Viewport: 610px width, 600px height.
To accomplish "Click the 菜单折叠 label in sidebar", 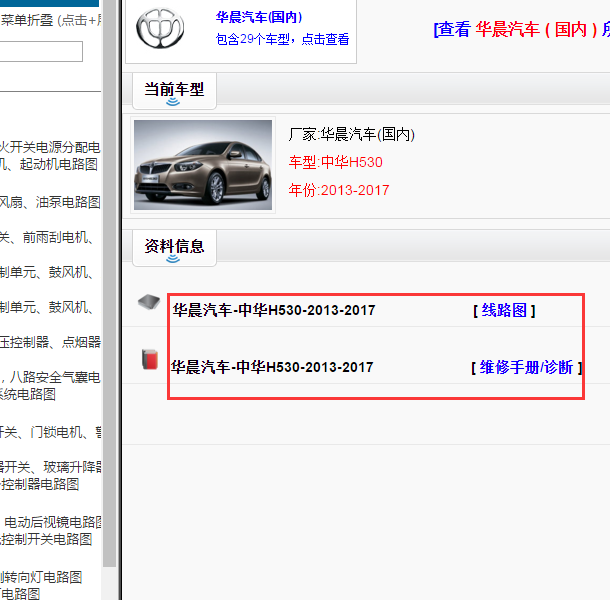I will point(27,20).
